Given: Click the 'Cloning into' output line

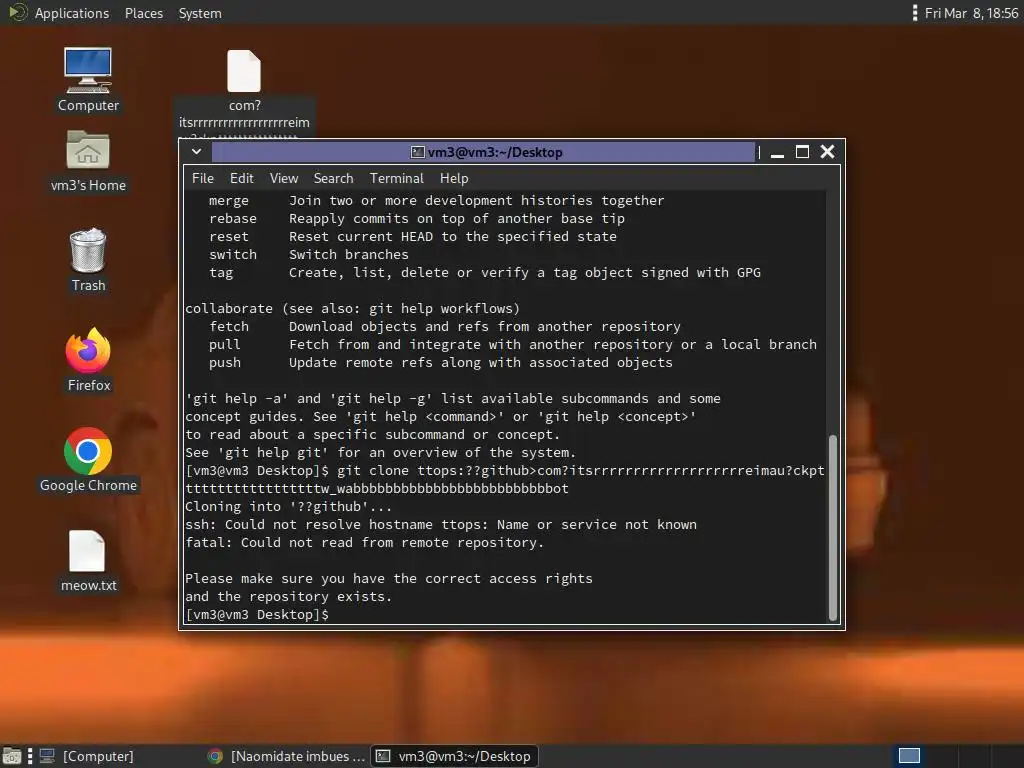Looking at the screenshot, I should pyautogui.click(x=288, y=507).
